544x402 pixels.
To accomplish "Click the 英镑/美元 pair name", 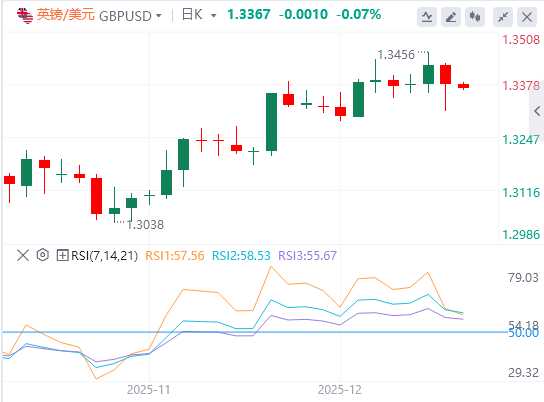I will [66, 15].
